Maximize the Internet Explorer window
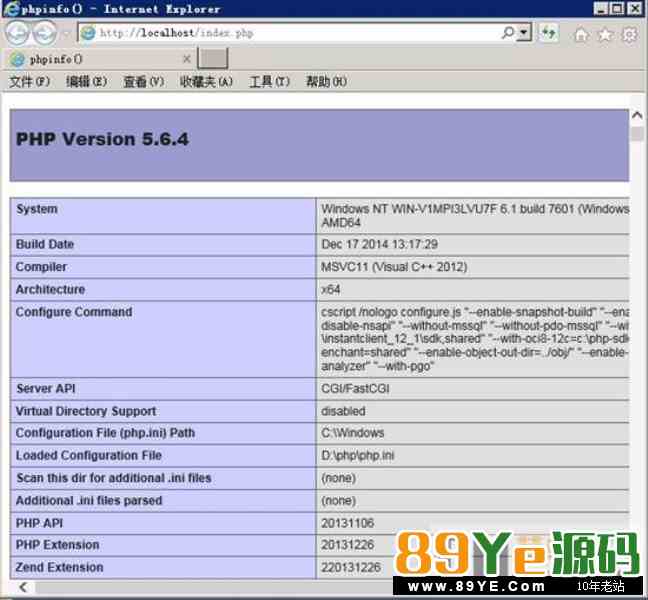 pyautogui.click(x=617, y=8)
